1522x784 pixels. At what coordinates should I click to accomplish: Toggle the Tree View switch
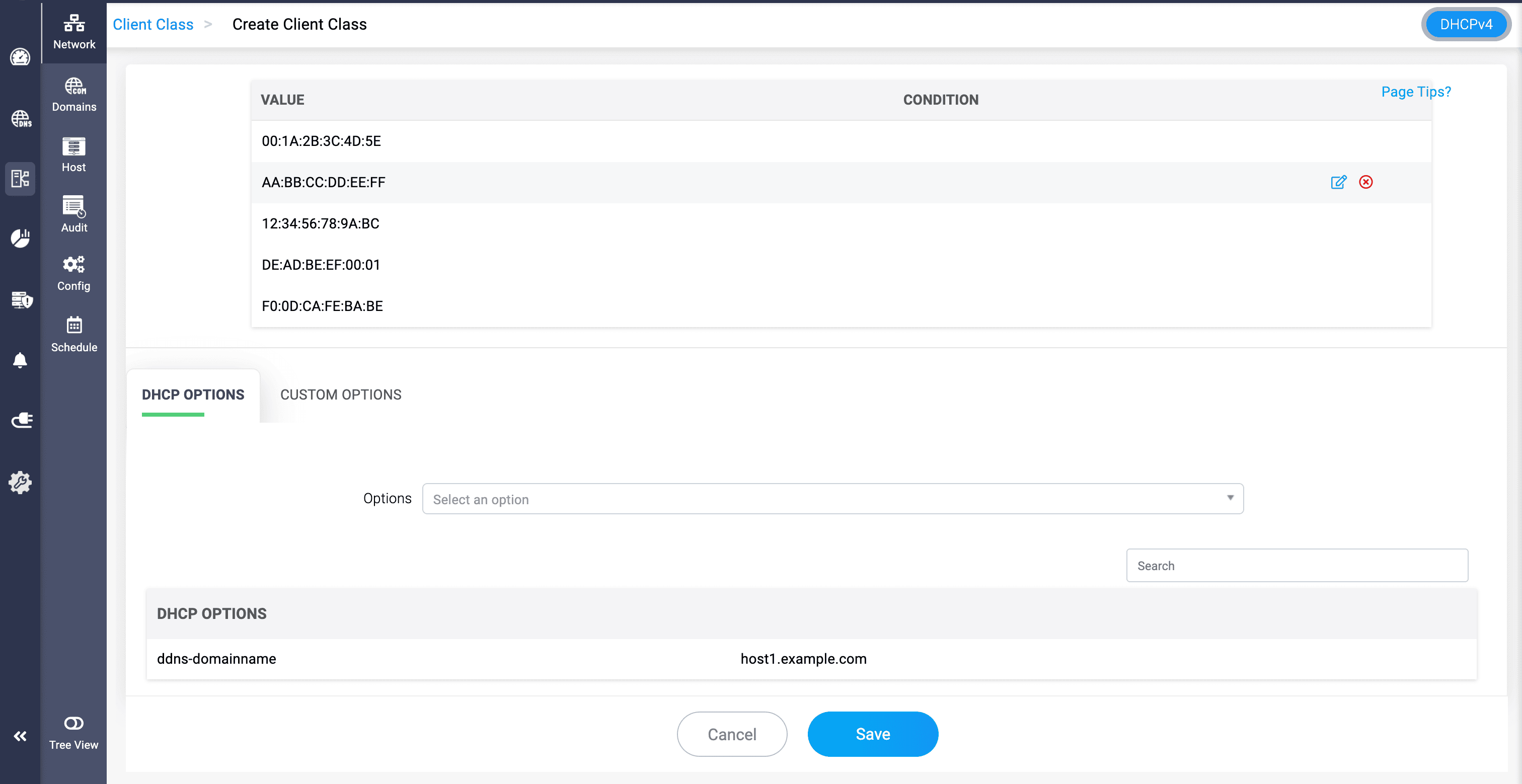pyautogui.click(x=74, y=723)
